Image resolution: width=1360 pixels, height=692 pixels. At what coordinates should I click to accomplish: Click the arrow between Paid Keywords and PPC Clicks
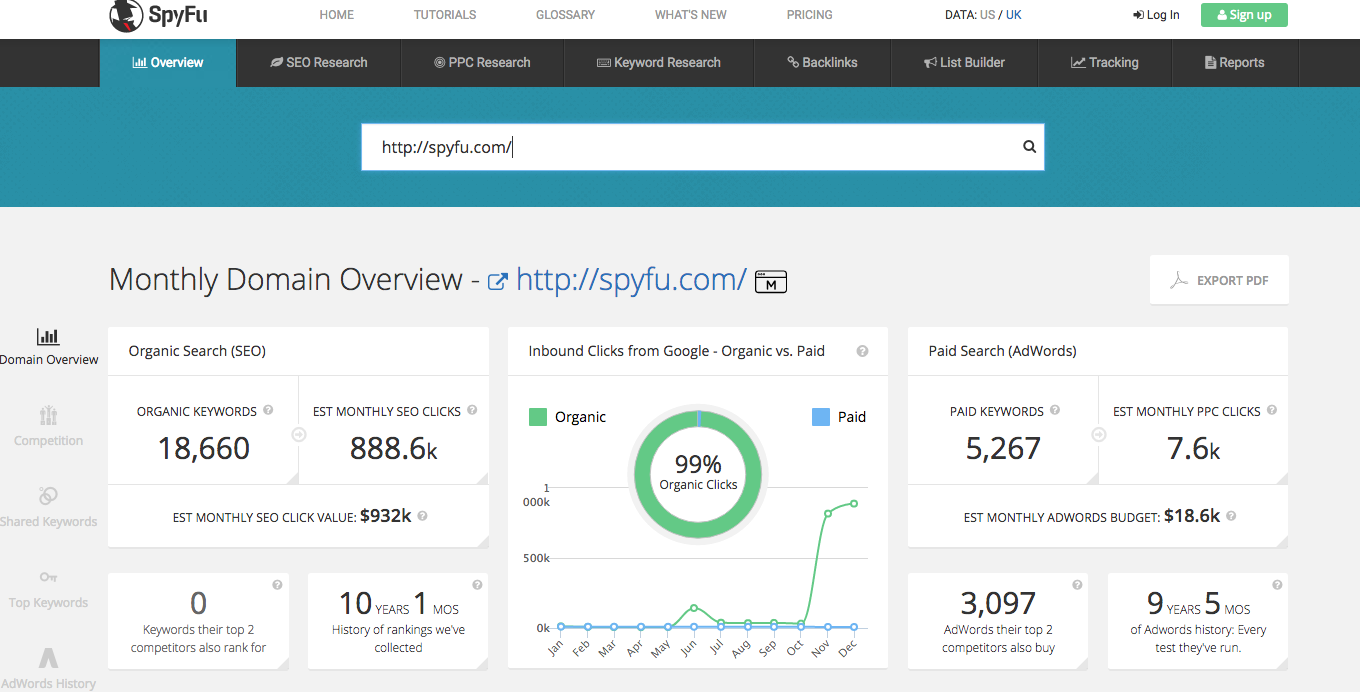pos(1098,435)
